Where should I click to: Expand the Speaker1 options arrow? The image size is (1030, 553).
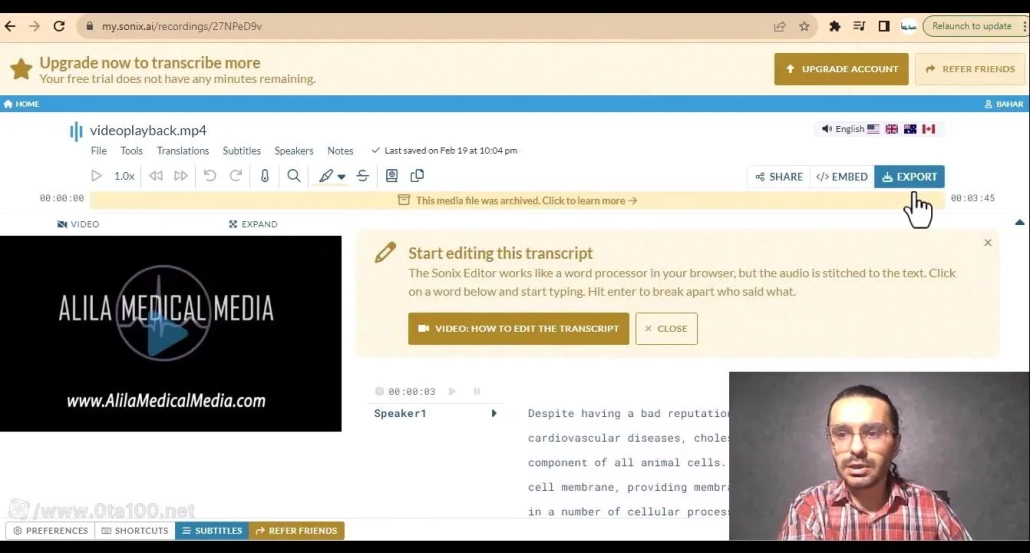point(494,413)
